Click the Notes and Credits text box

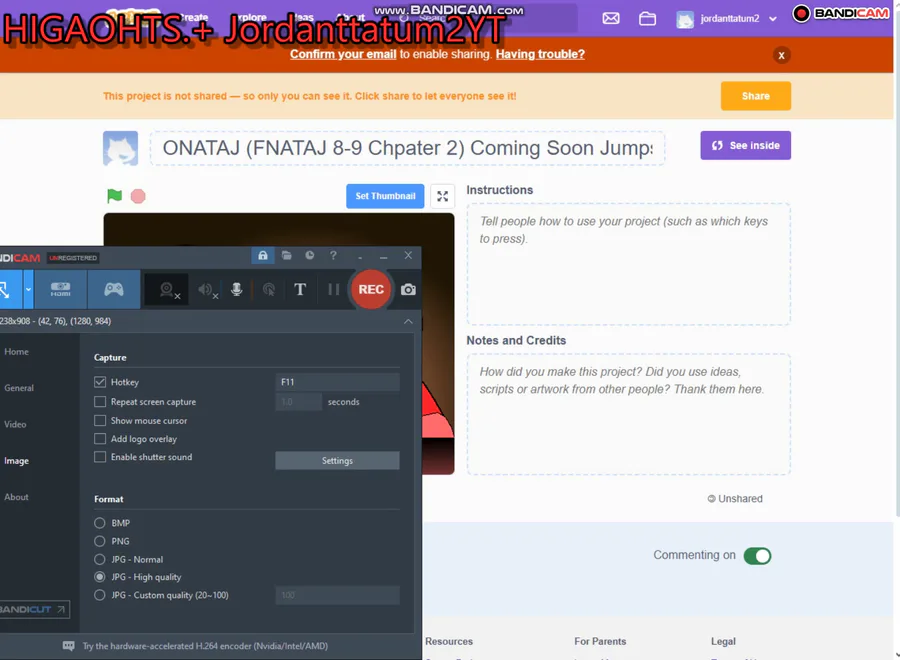click(x=629, y=414)
